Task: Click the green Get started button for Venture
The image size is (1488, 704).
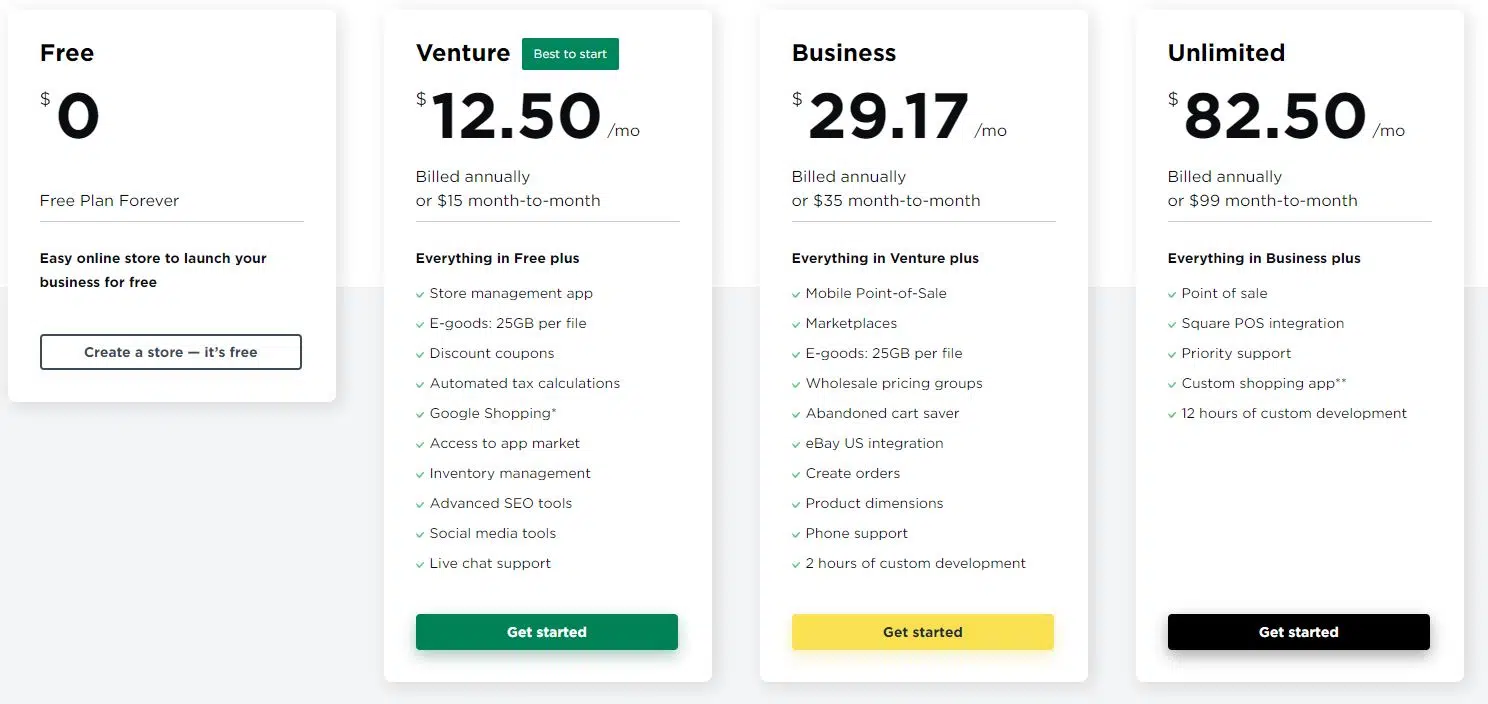Action: coord(547,632)
